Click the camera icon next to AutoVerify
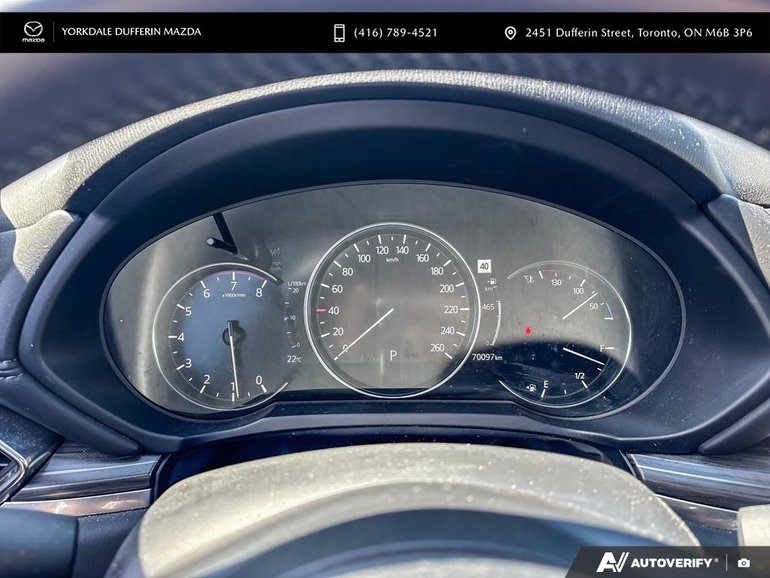770x578 pixels. pyautogui.click(x=743, y=563)
